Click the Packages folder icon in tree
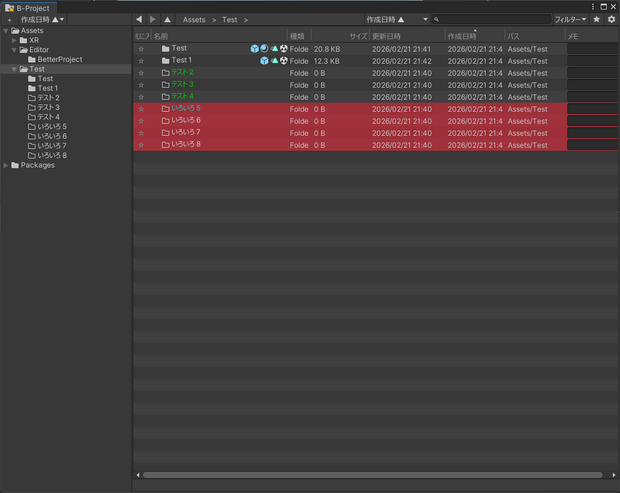 [15, 165]
